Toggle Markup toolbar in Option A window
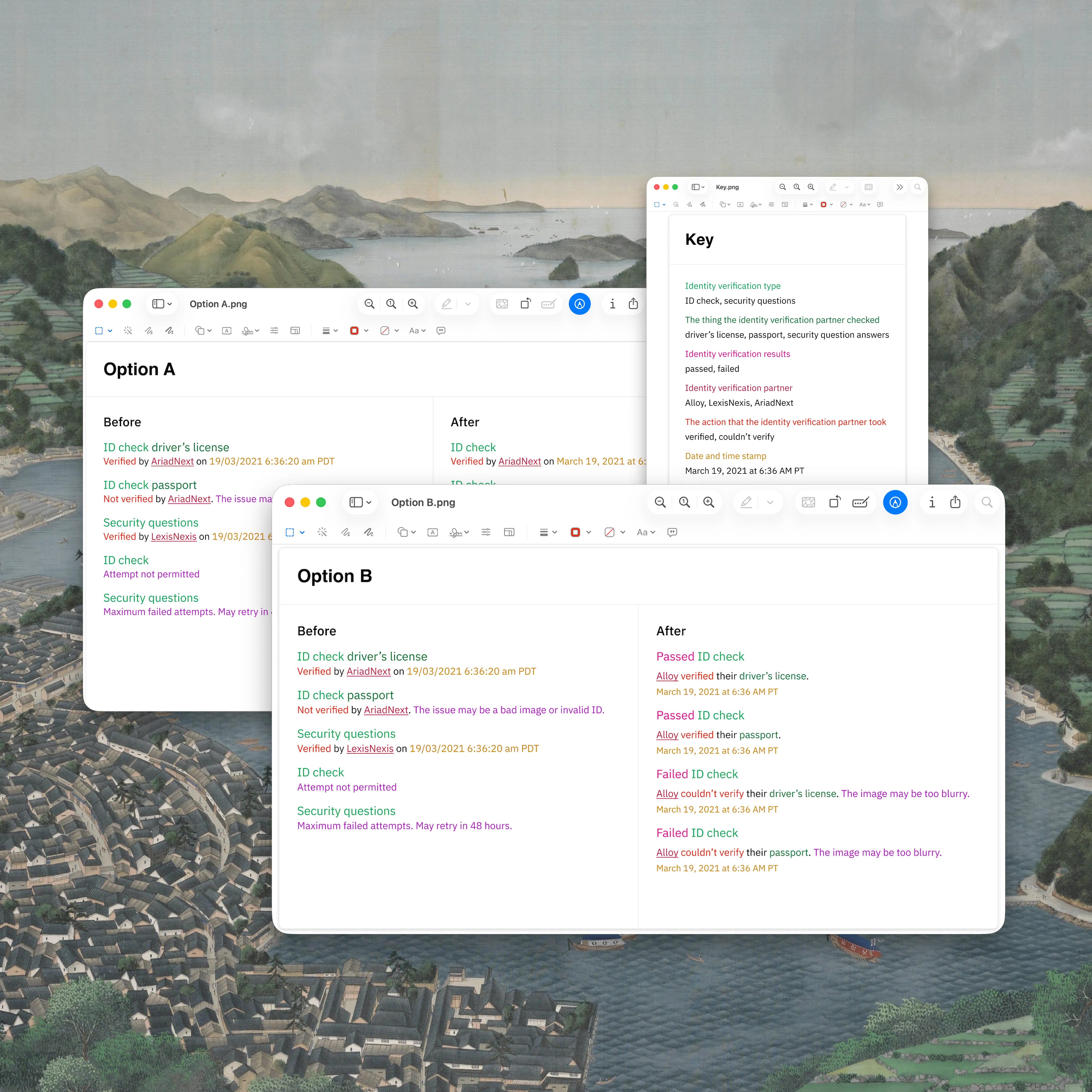The image size is (1092, 1092). click(579, 304)
